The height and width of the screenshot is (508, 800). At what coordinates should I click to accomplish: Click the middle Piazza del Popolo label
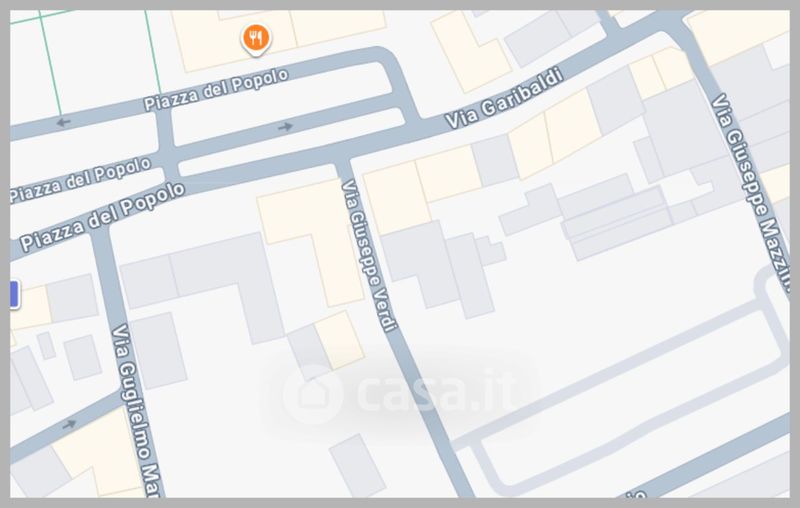pos(81,180)
